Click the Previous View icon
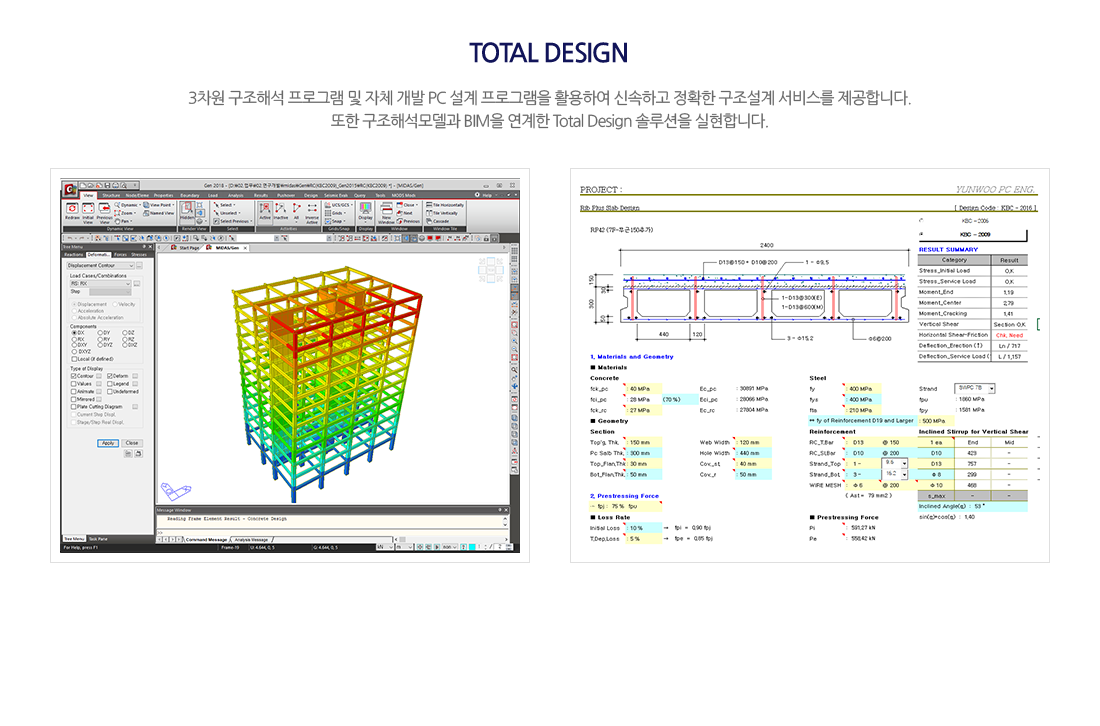1100x726 pixels. 104,212
